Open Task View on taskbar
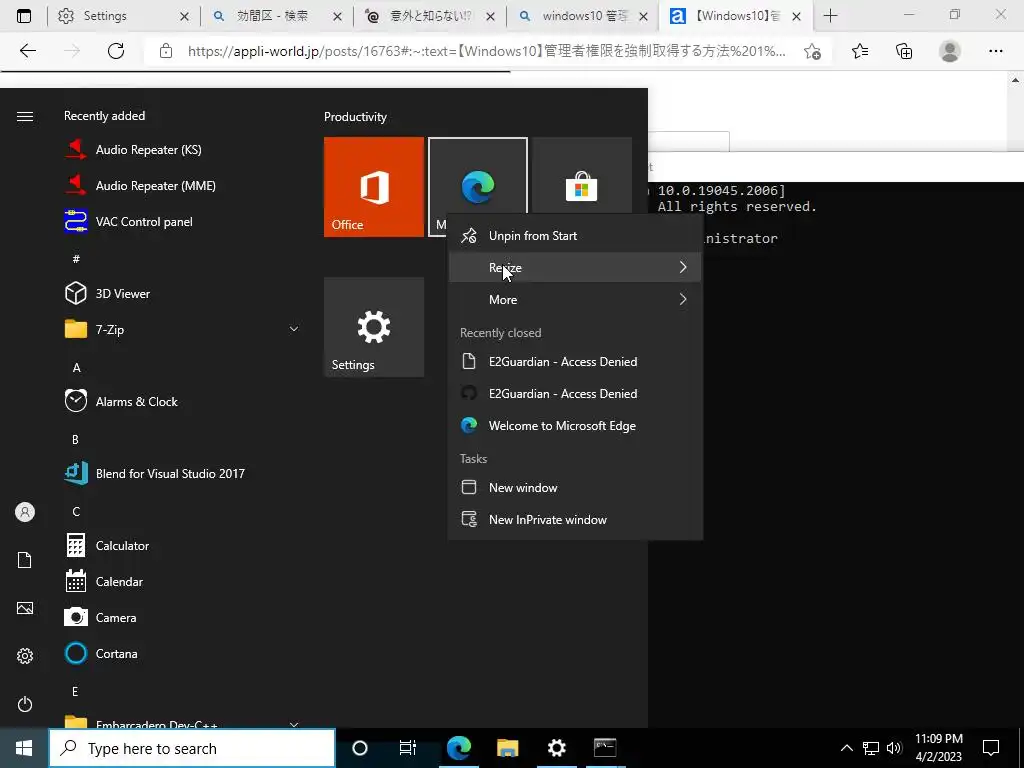This screenshot has height=768, width=1024. [x=408, y=748]
